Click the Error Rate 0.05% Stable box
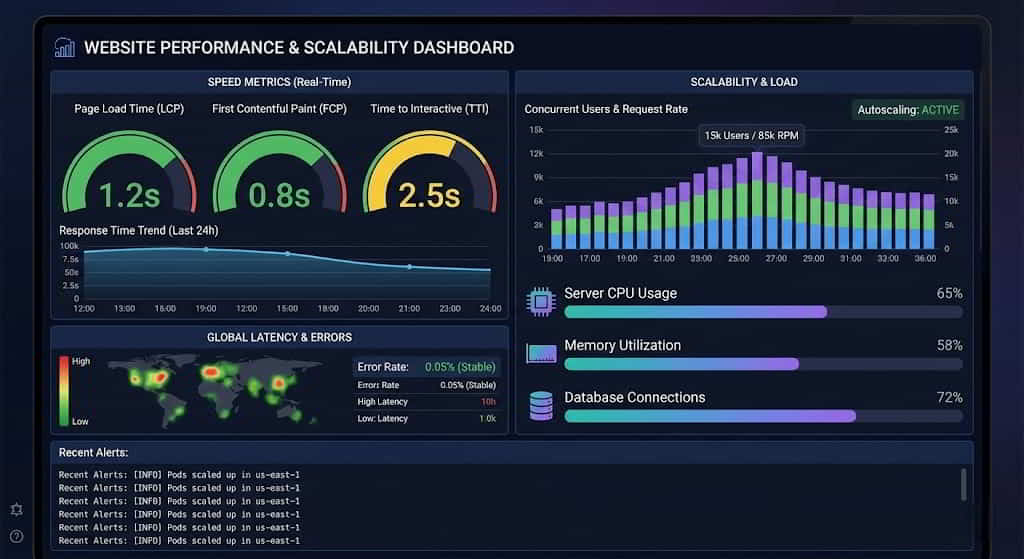 pos(426,367)
